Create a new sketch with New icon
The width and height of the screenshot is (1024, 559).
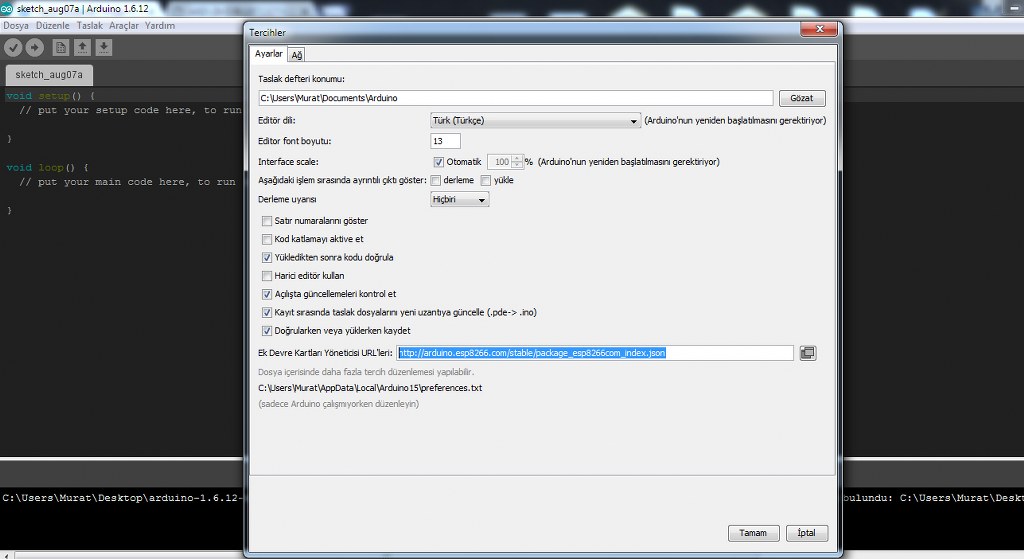[61, 47]
